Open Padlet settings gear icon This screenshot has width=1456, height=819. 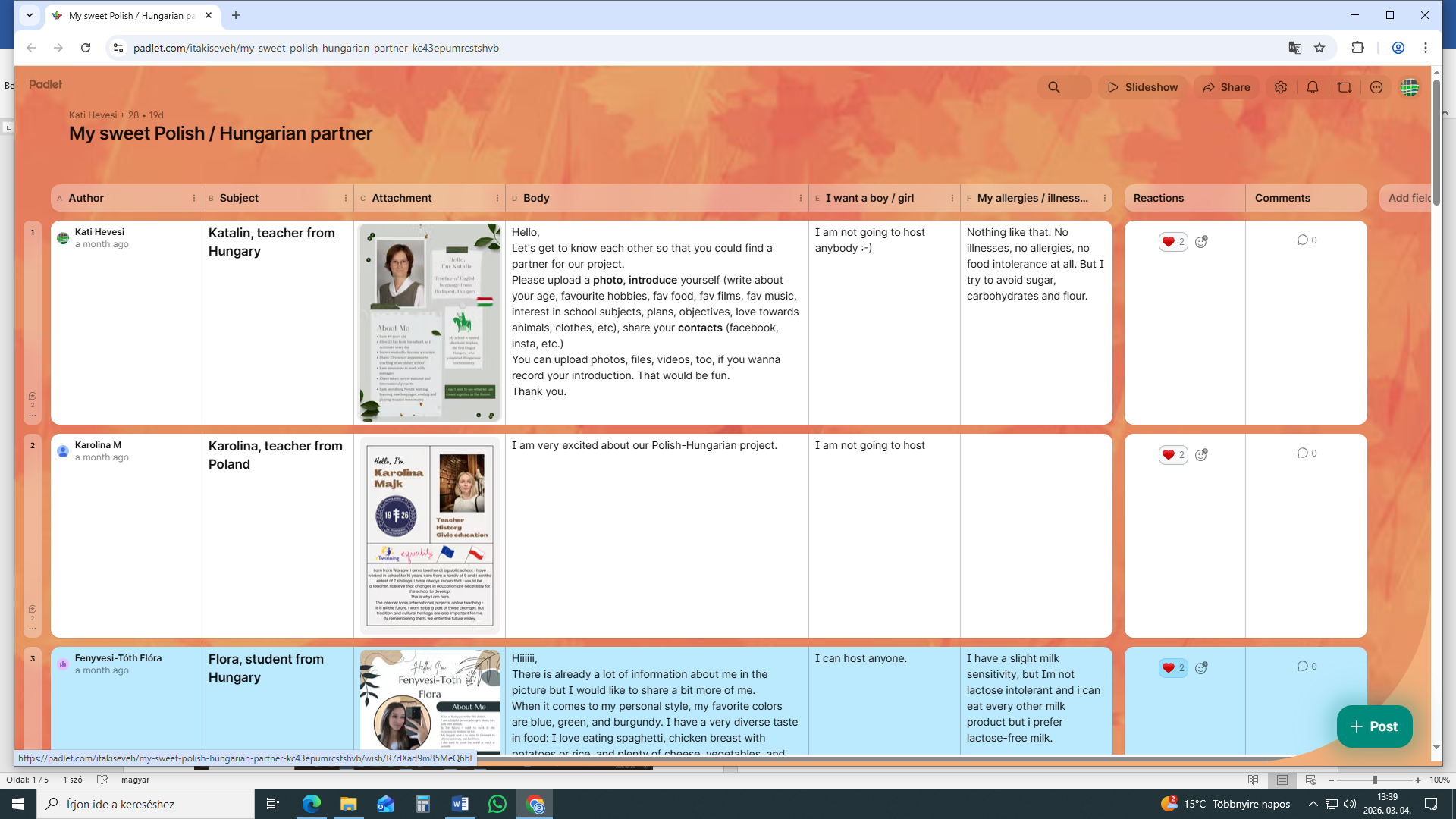coord(1281,87)
